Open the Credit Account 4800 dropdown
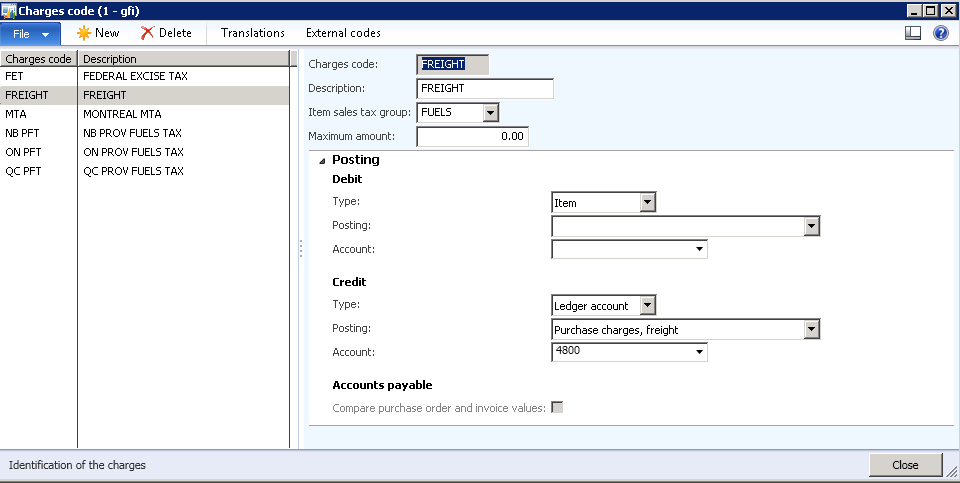 [699, 352]
